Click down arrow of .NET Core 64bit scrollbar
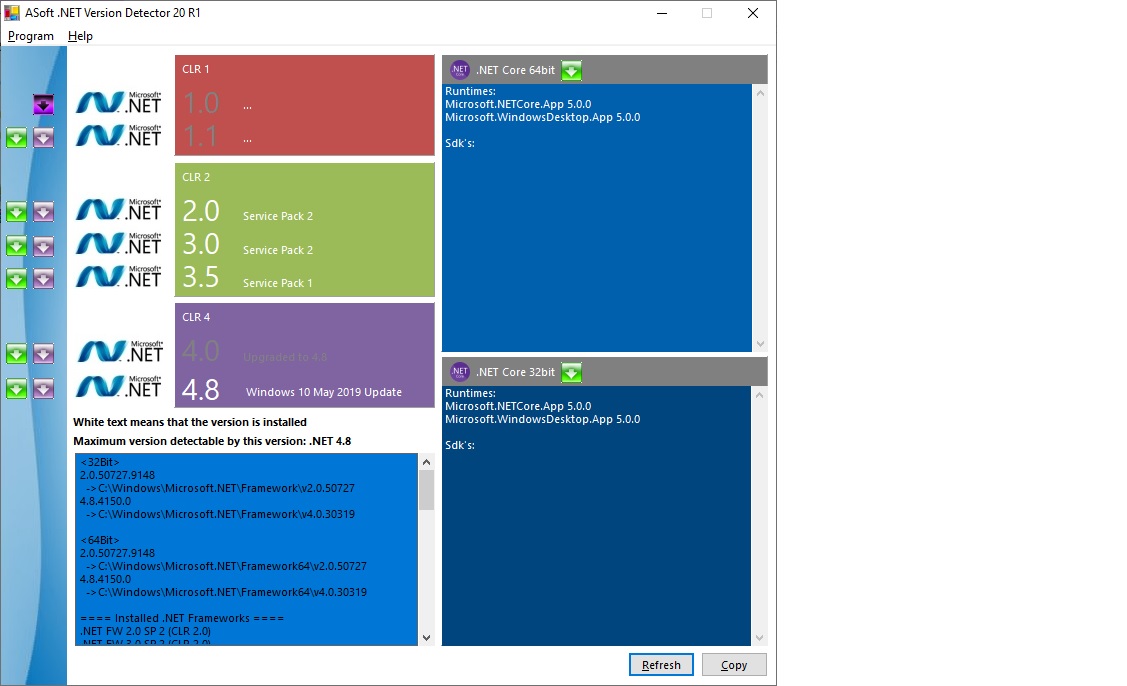 [760, 344]
